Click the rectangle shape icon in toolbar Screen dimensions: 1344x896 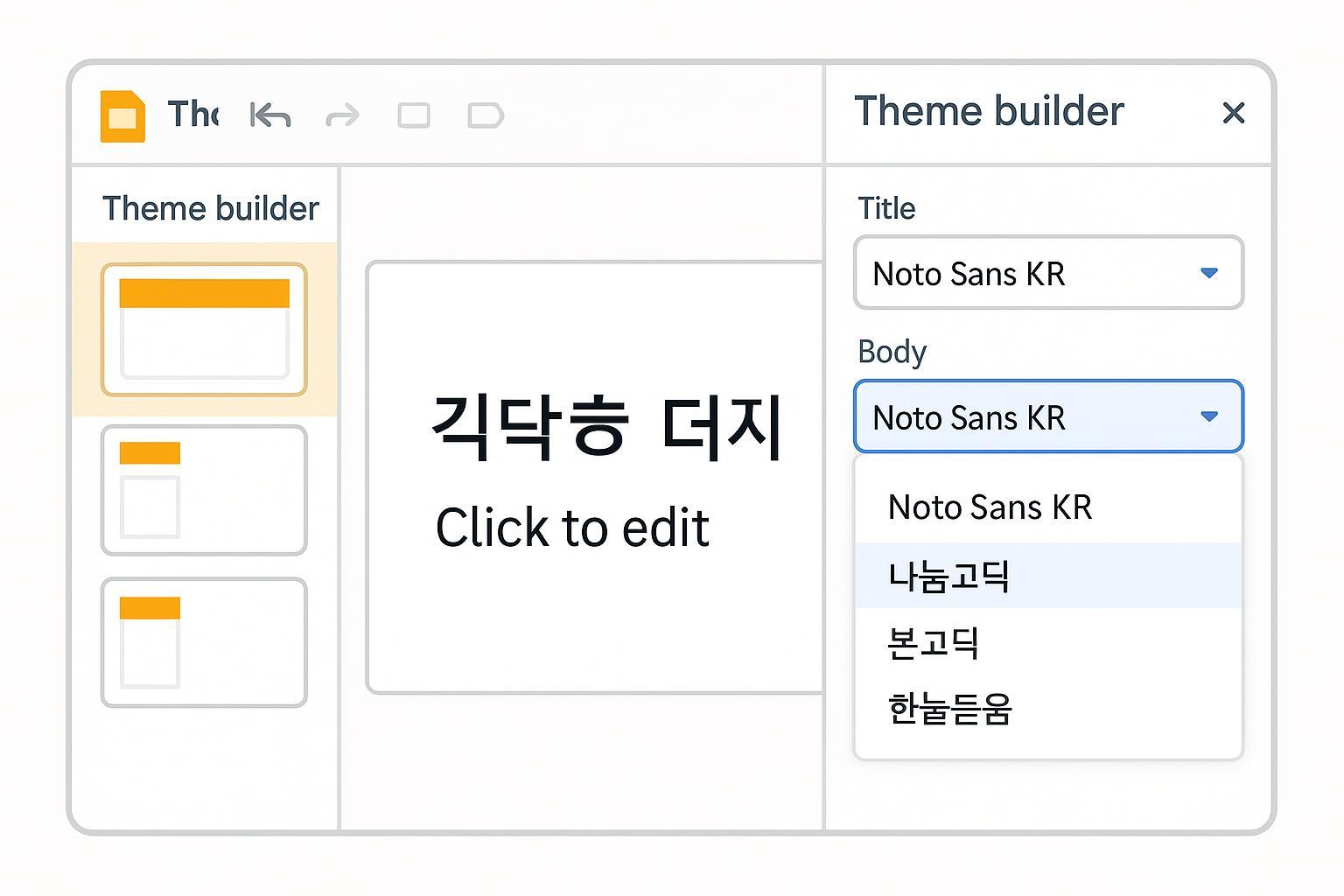coord(414,115)
